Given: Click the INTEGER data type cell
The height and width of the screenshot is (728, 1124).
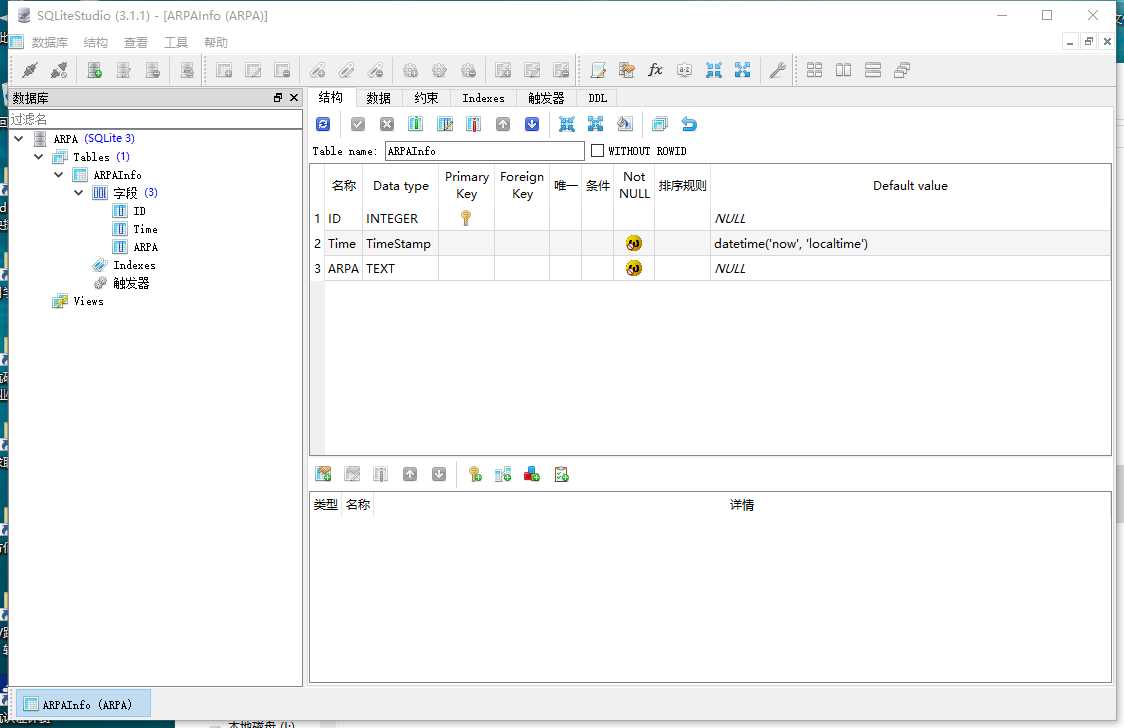Looking at the screenshot, I should [x=400, y=218].
